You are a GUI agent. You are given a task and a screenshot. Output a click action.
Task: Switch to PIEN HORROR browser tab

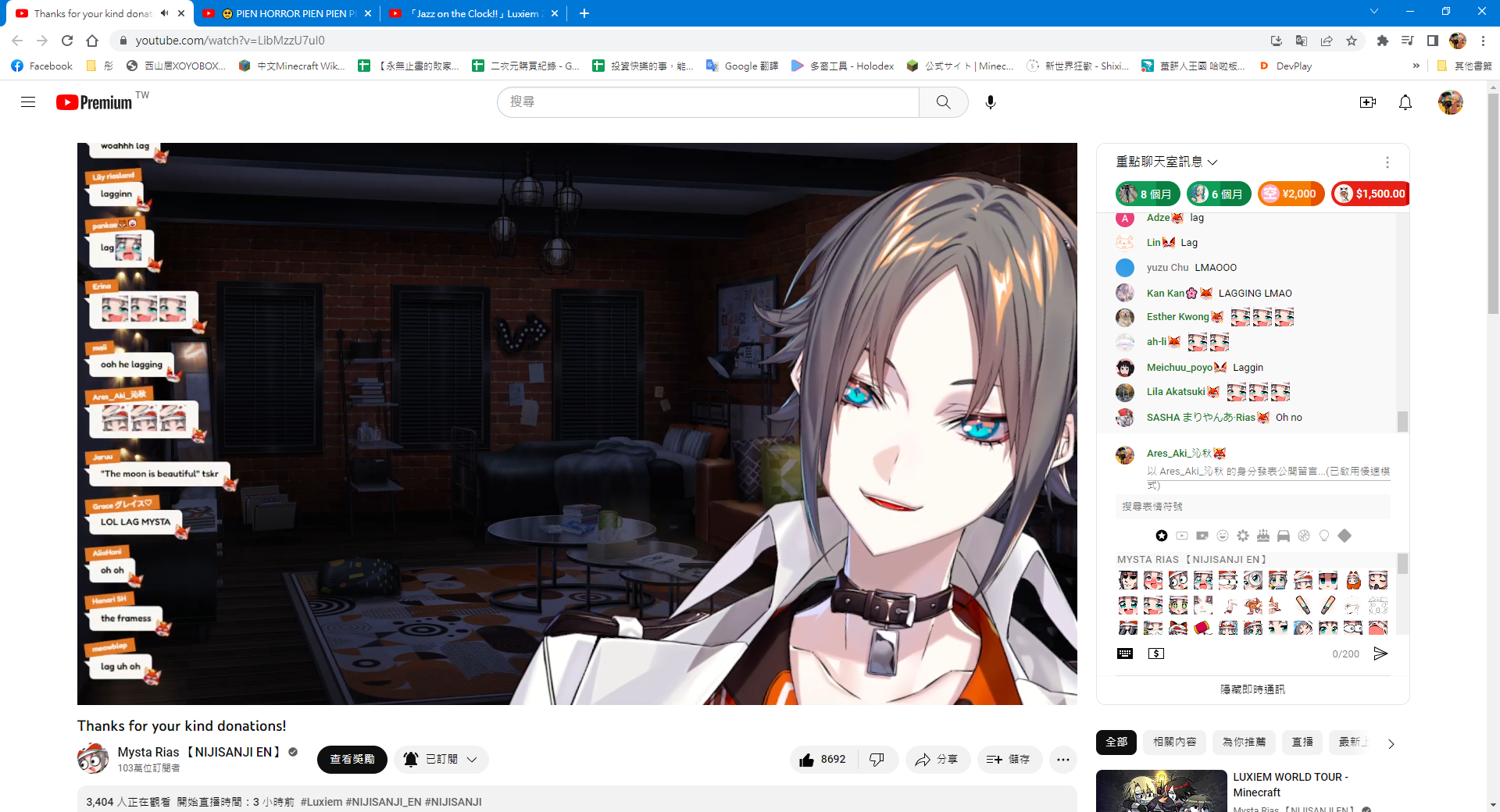(287, 13)
